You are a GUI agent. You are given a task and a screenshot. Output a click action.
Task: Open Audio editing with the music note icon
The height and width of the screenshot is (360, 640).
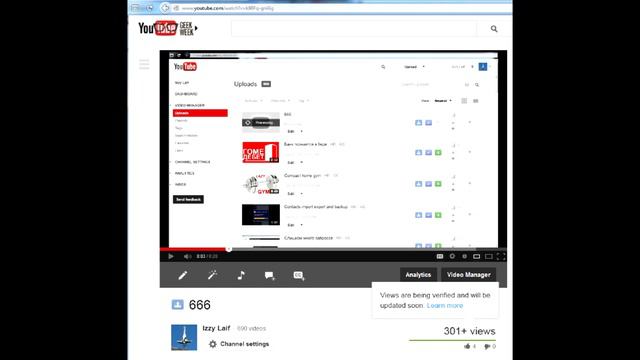pyautogui.click(x=241, y=275)
